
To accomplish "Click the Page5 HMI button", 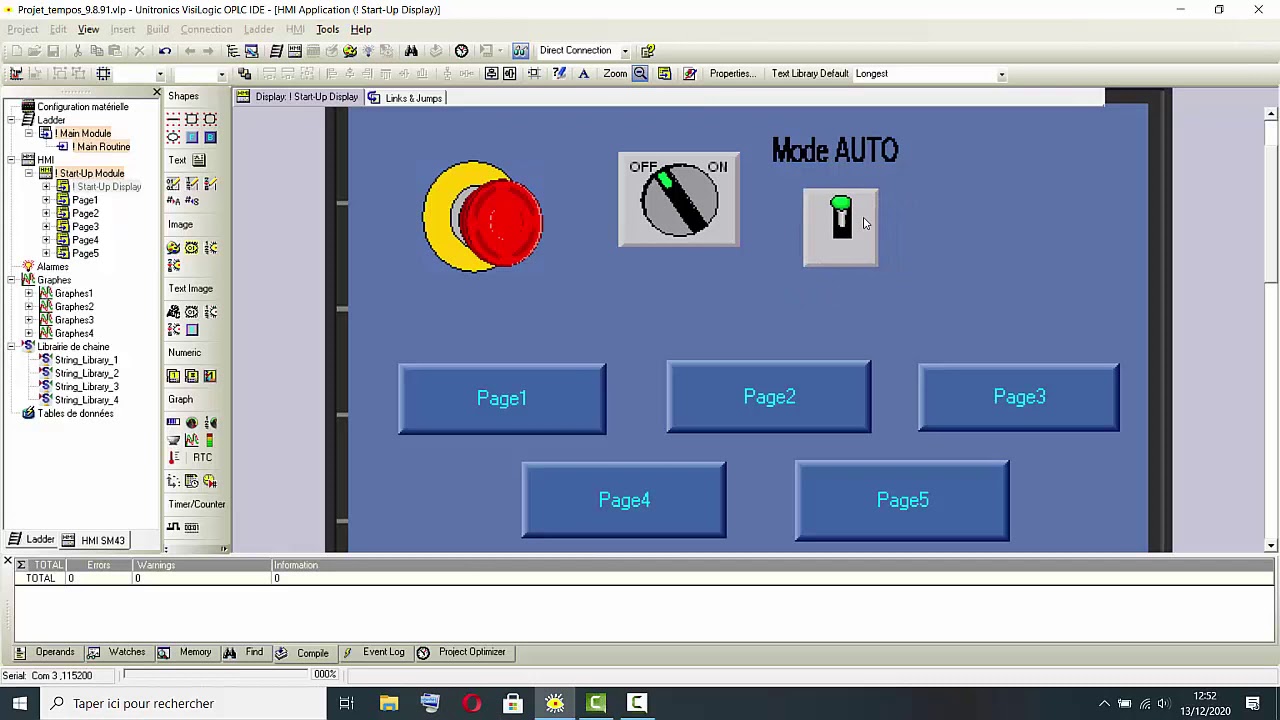I will [902, 500].
